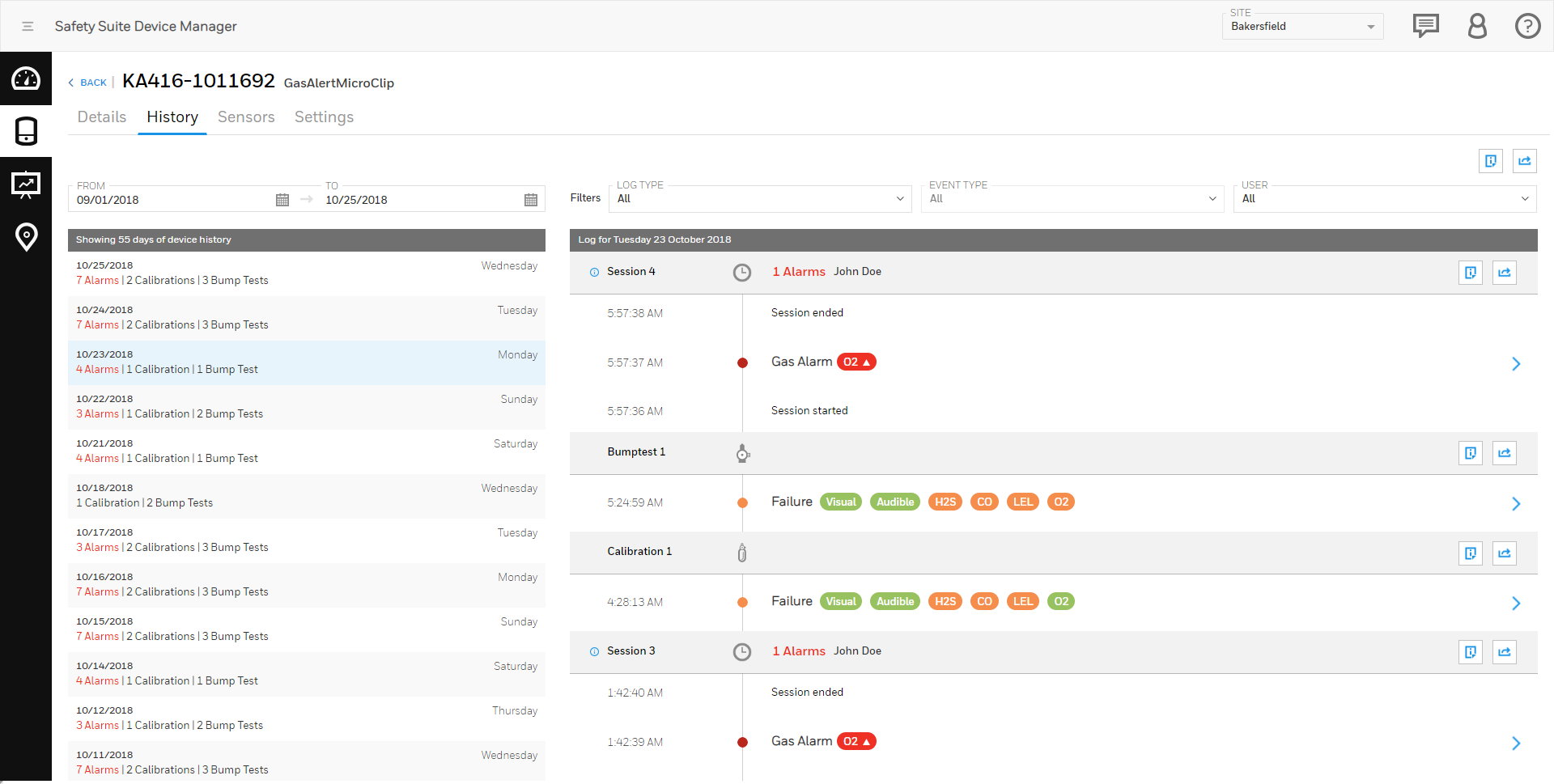This screenshot has width=1554, height=784.
Task: Open the location pin sidebar icon
Action: pyautogui.click(x=26, y=236)
